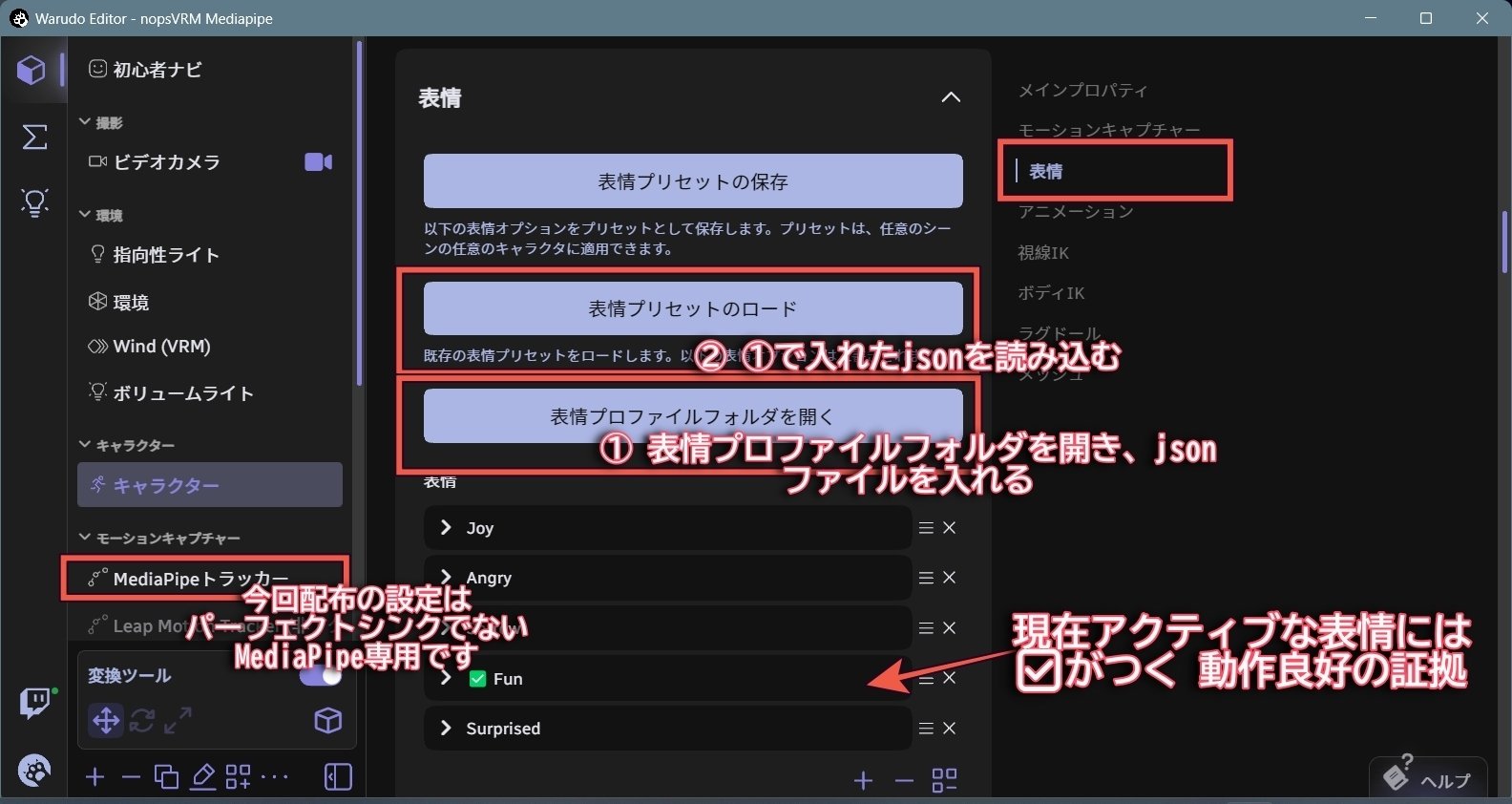Select the Assets cube icon in sidebar

31,70
